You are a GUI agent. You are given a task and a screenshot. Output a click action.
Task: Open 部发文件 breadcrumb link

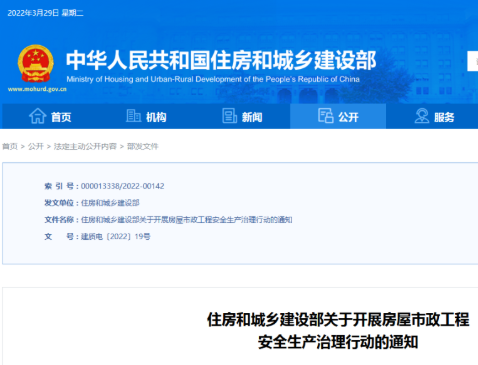click(142, 146)
